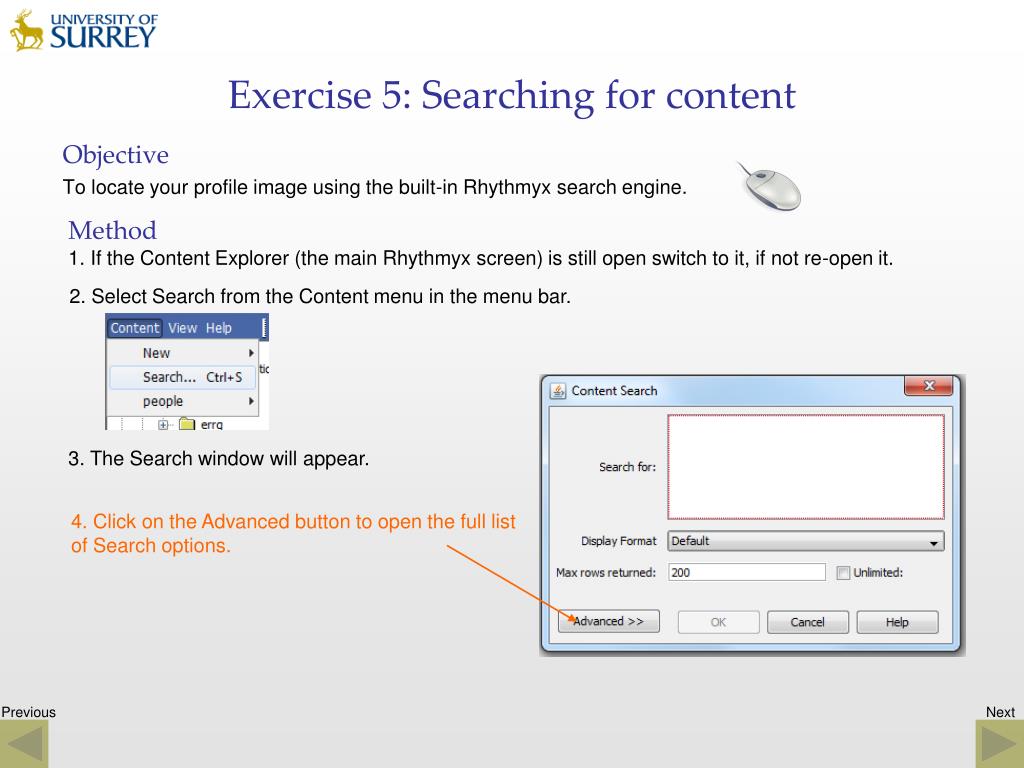Select the errg folder icon

[x=187, y=424]
